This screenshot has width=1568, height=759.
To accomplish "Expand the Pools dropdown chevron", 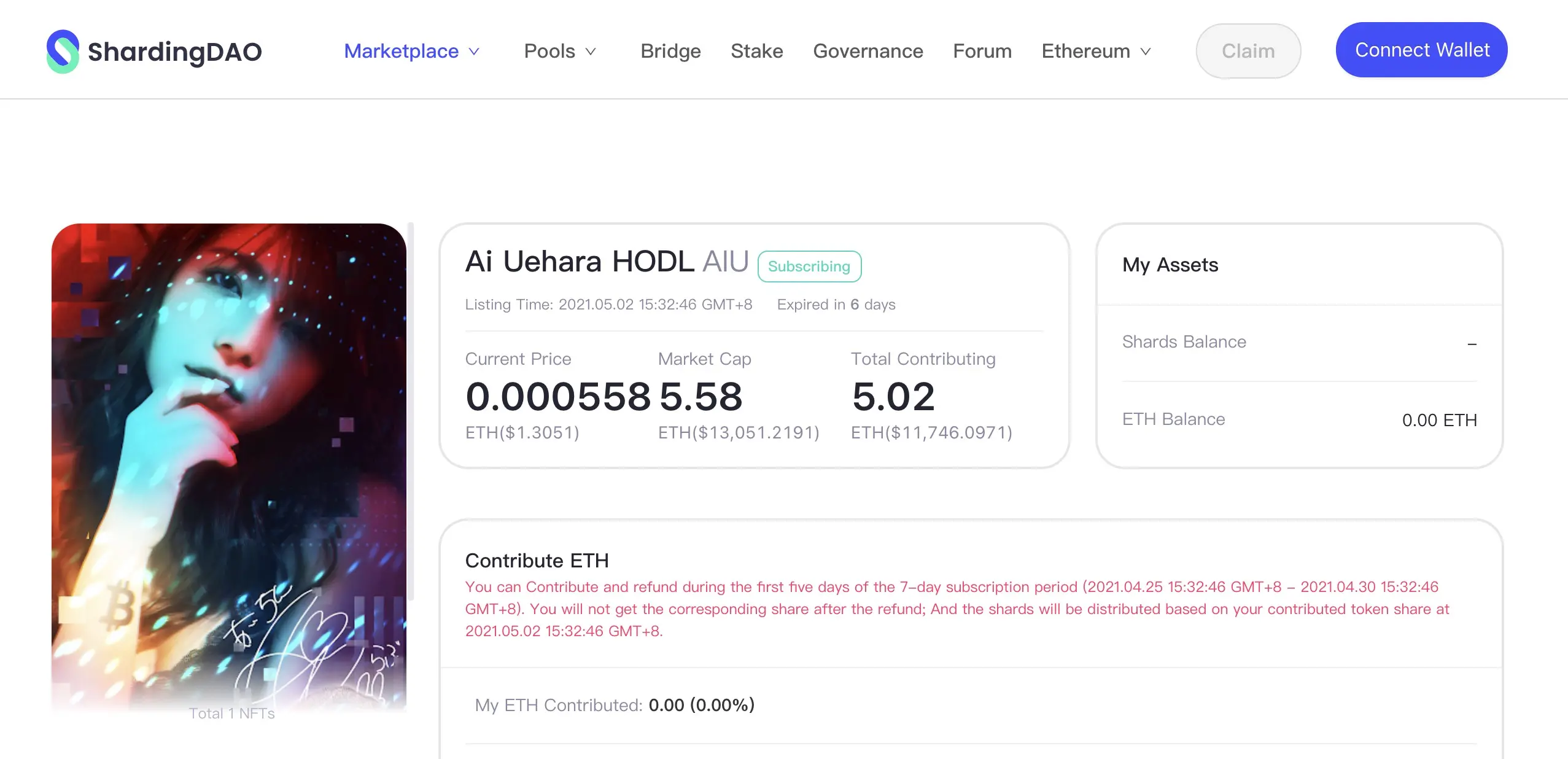I will [591, 52].
